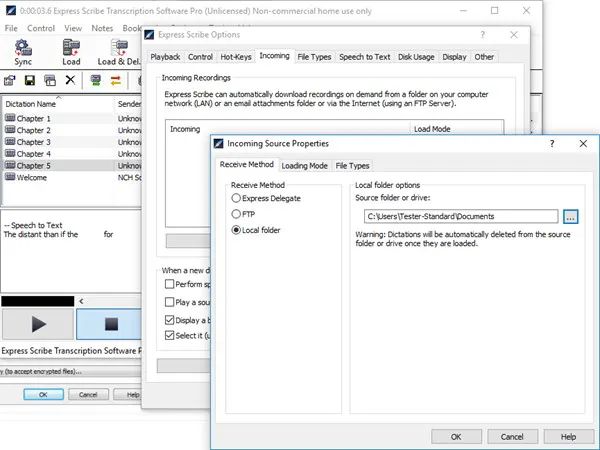The image size is (600, 450).
Task: Click the Load Mode column header
Action: point(455,129)
